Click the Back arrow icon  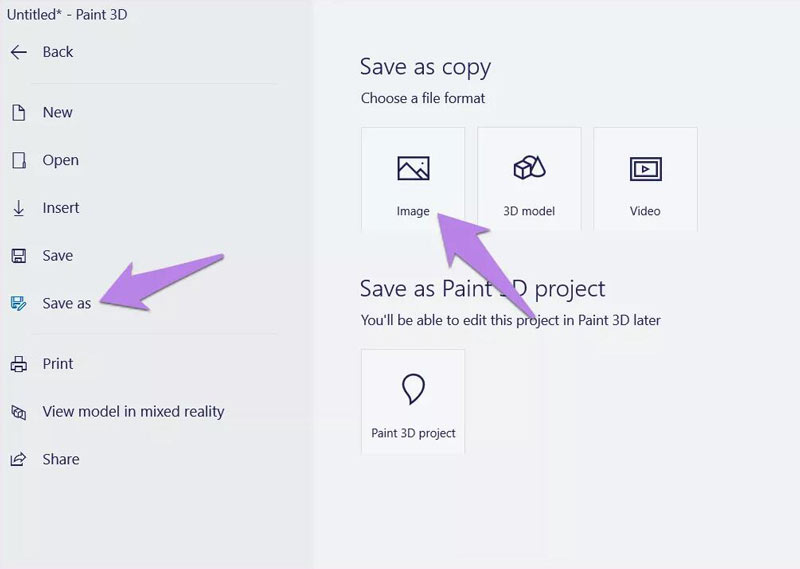[x=19, y=52]
